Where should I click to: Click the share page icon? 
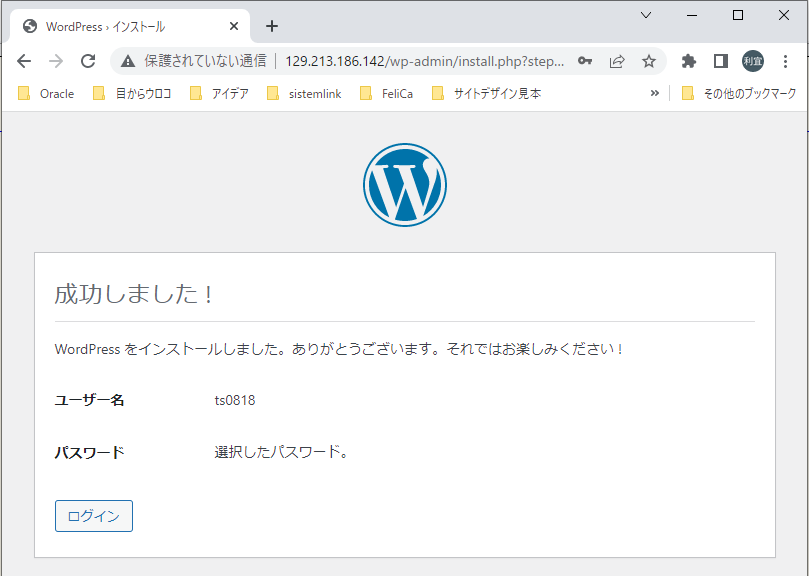click(x=617, y=61)
